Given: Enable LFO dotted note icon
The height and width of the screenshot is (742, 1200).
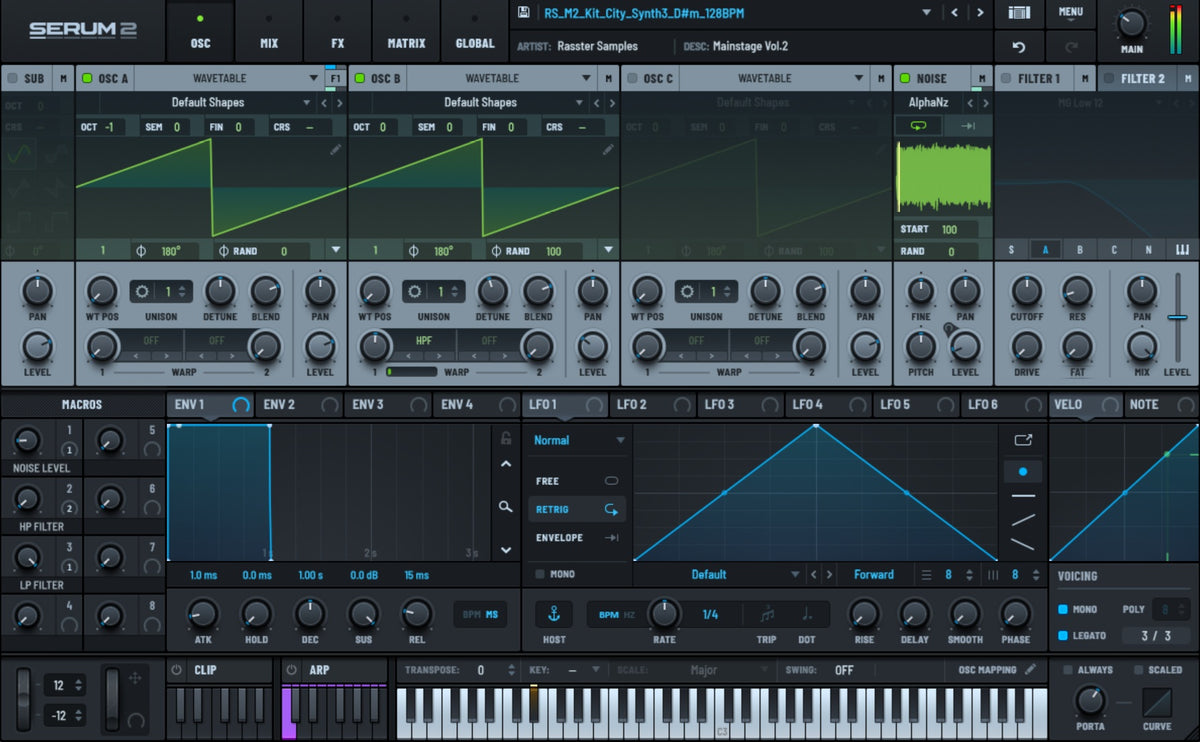Looking at the screenshot, I should [x=806, y=614].
